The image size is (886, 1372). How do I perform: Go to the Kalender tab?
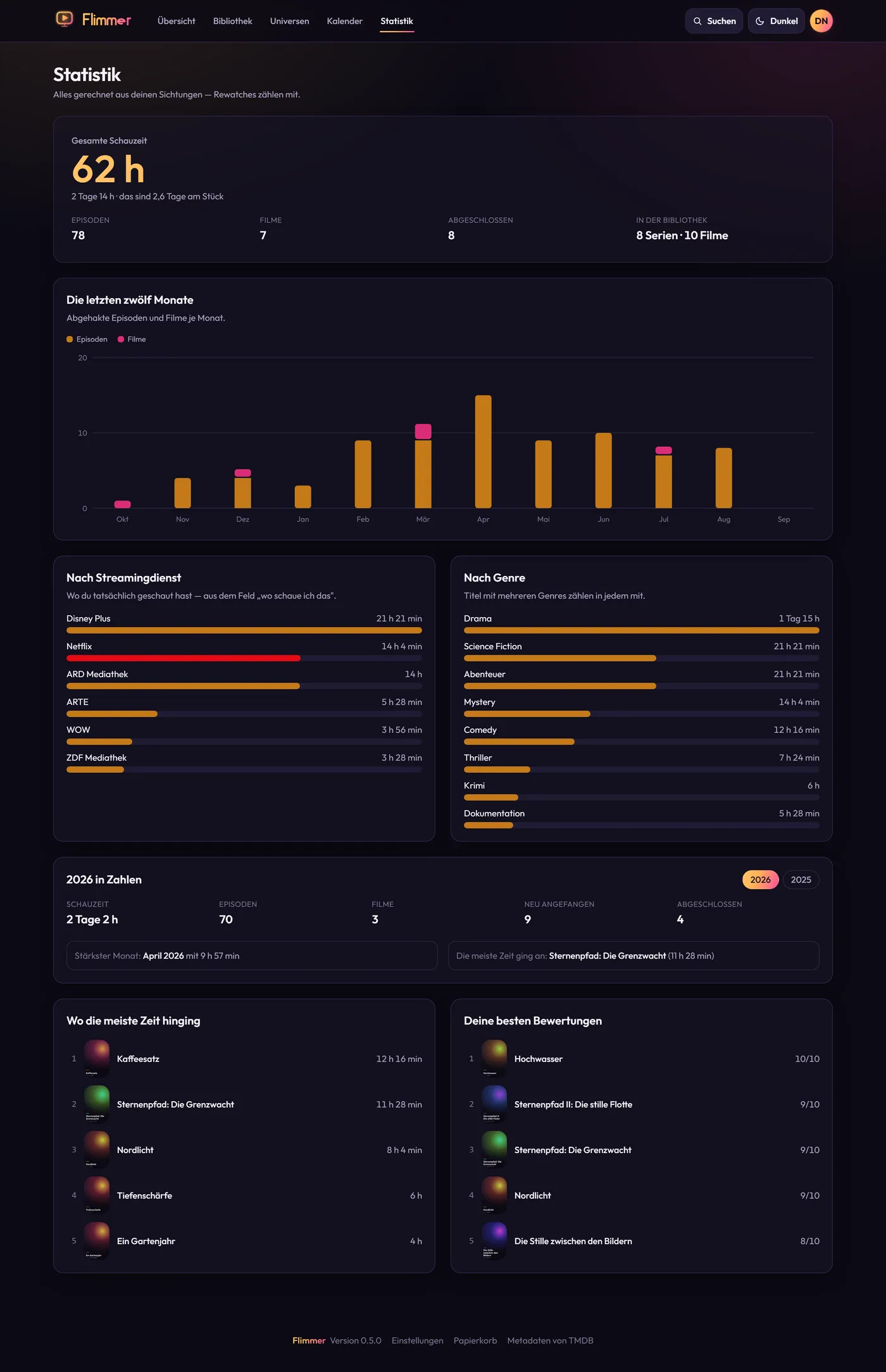[x=344, y=21]
